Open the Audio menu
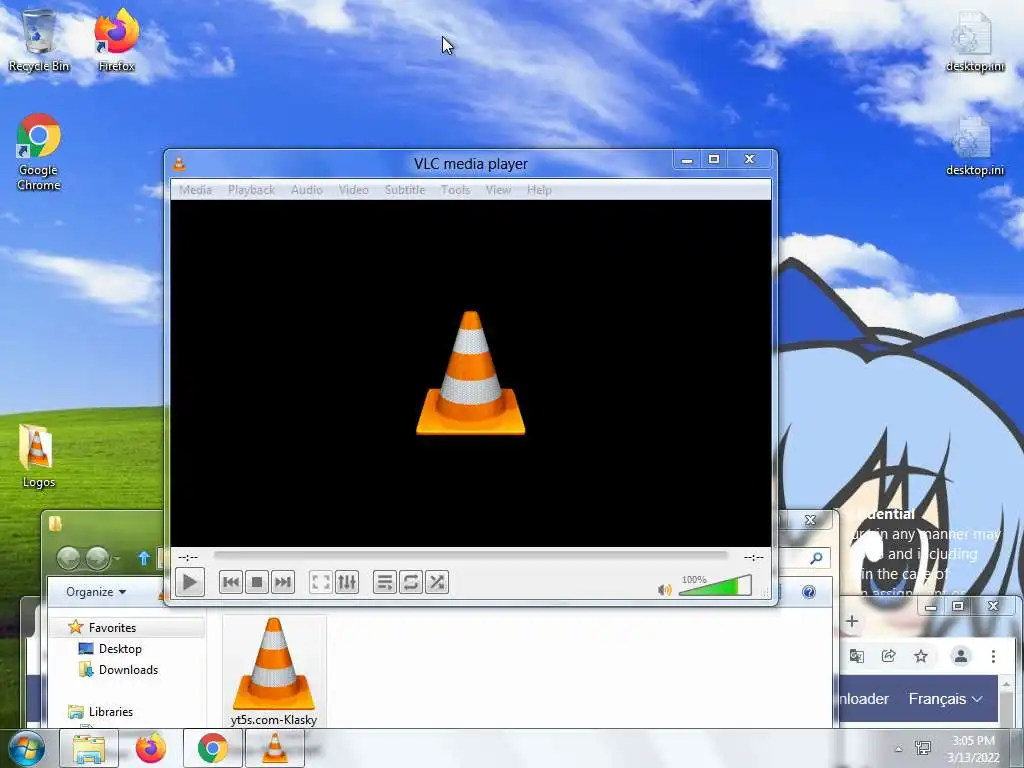The width and height of the screenshot is (1024, 768). click(307, 190)
